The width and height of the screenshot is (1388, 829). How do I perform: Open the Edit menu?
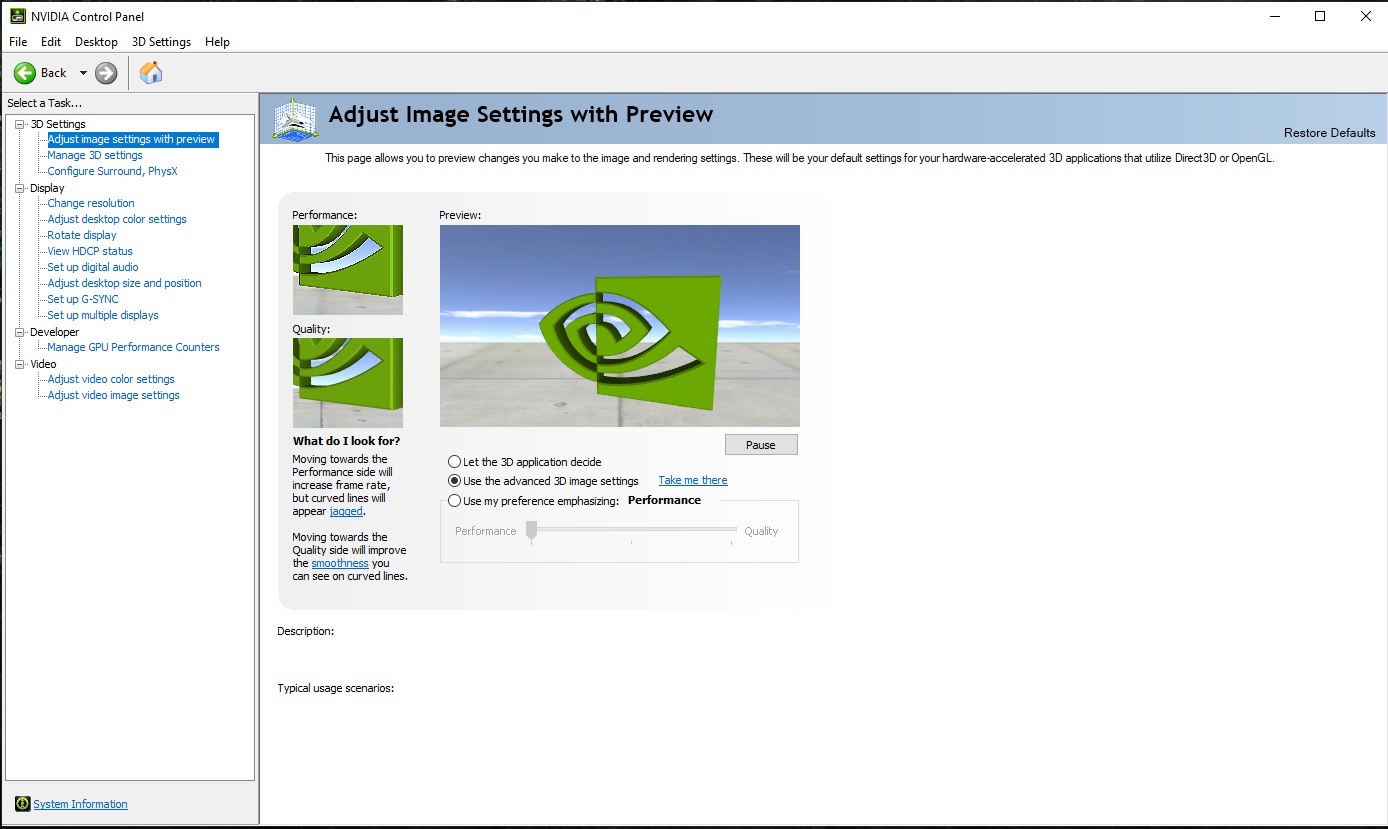click(x=51, y=42)
